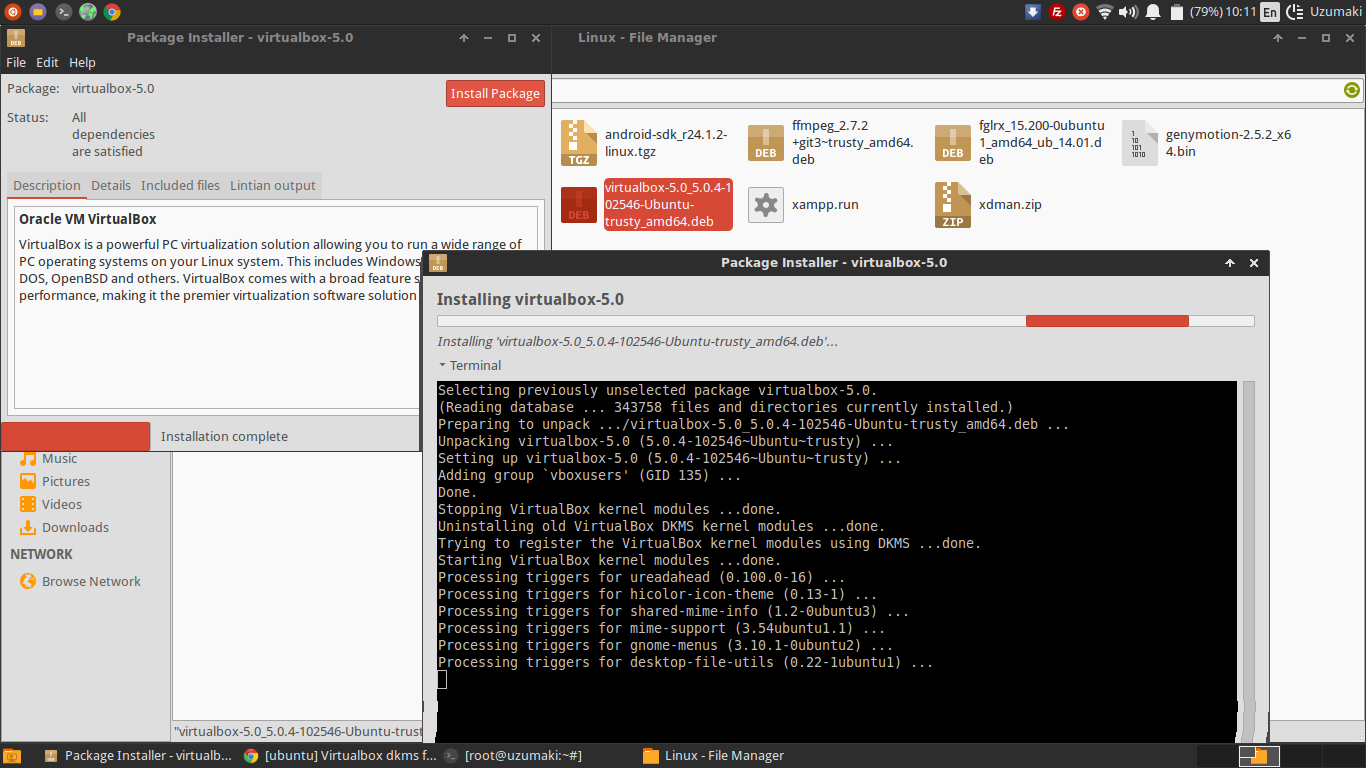Image resolution: width=1366 pixels, height=768 pixels.
Task: Click the reload icon in File Manager path bar
Action: (x=1352, y=90)
